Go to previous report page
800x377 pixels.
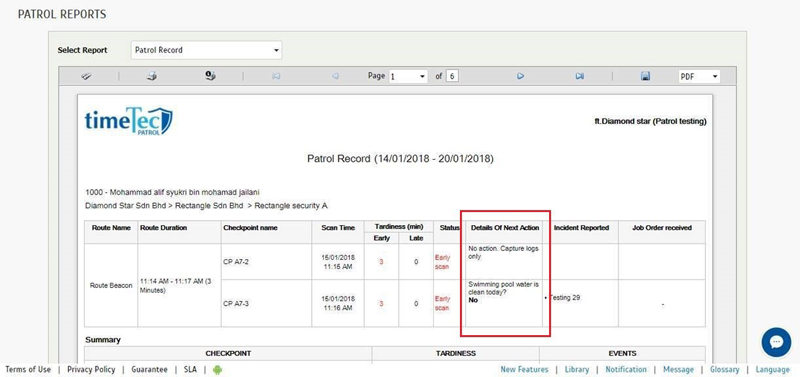click(x=335, y=76)
